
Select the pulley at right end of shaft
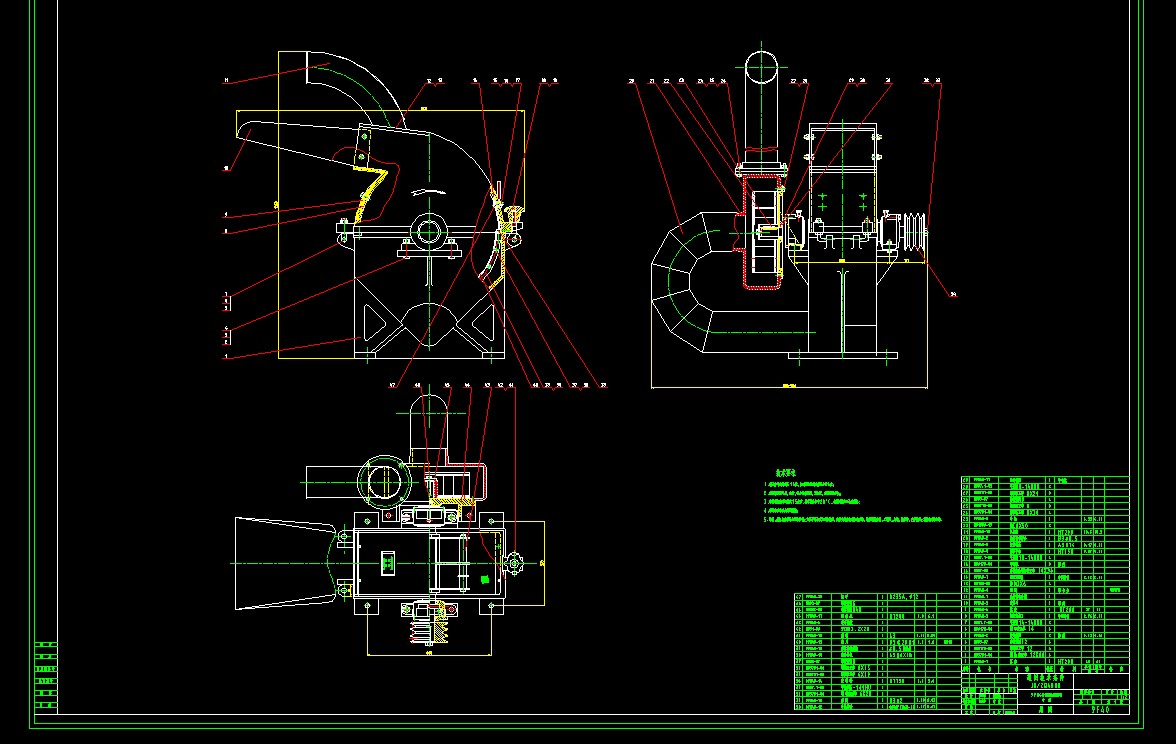pos(912,234)
